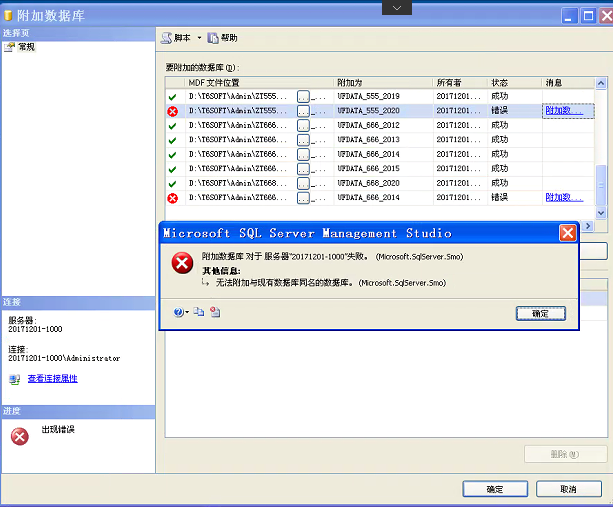Select the UFDATA_555_2019 attach-as cell

(x=383, y=96)
